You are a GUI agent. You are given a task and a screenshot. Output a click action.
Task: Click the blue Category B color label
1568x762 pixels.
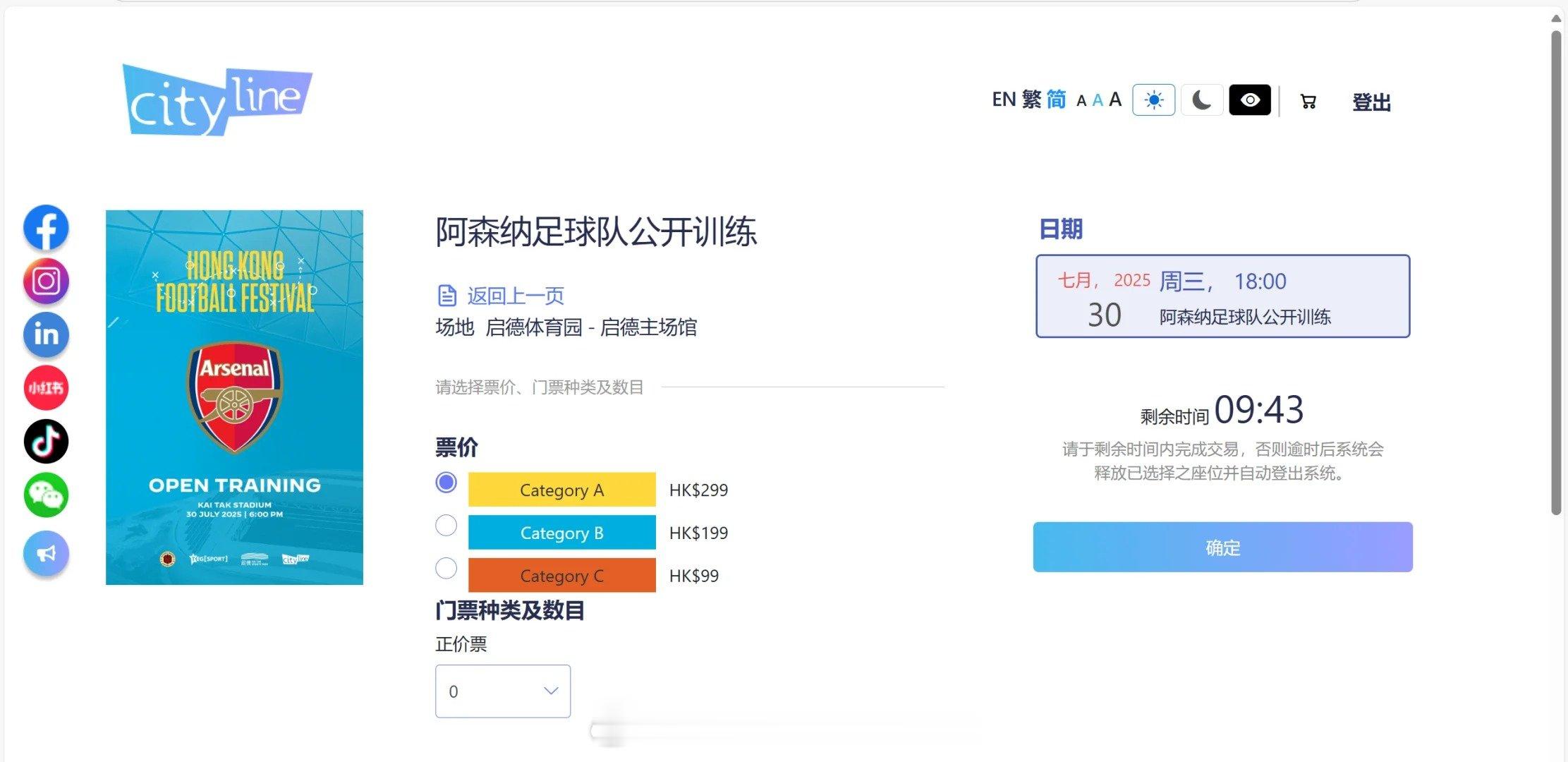561,533
